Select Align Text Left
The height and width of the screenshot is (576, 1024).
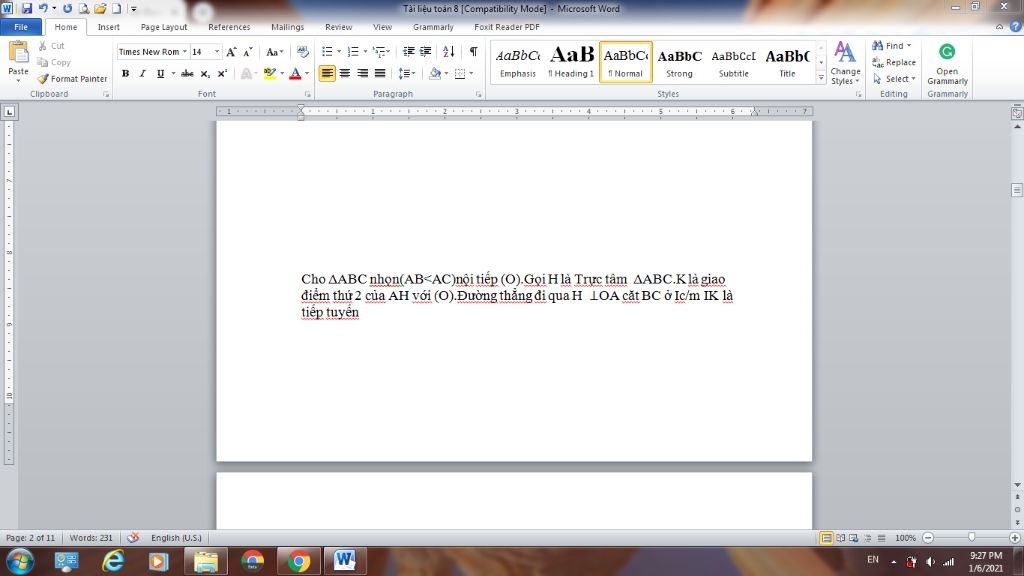[327, 74]
